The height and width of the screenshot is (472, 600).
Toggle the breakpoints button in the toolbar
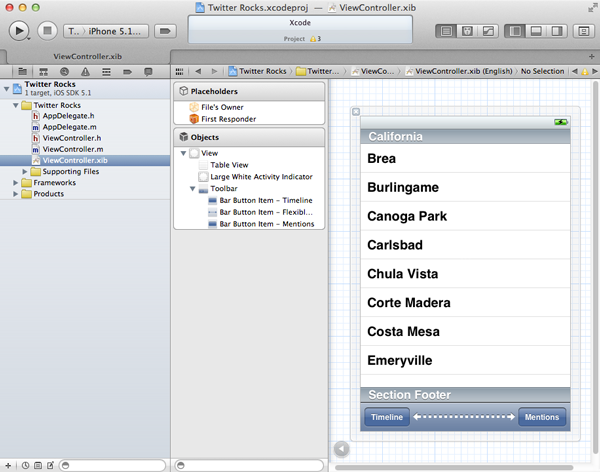click(165, 31)
